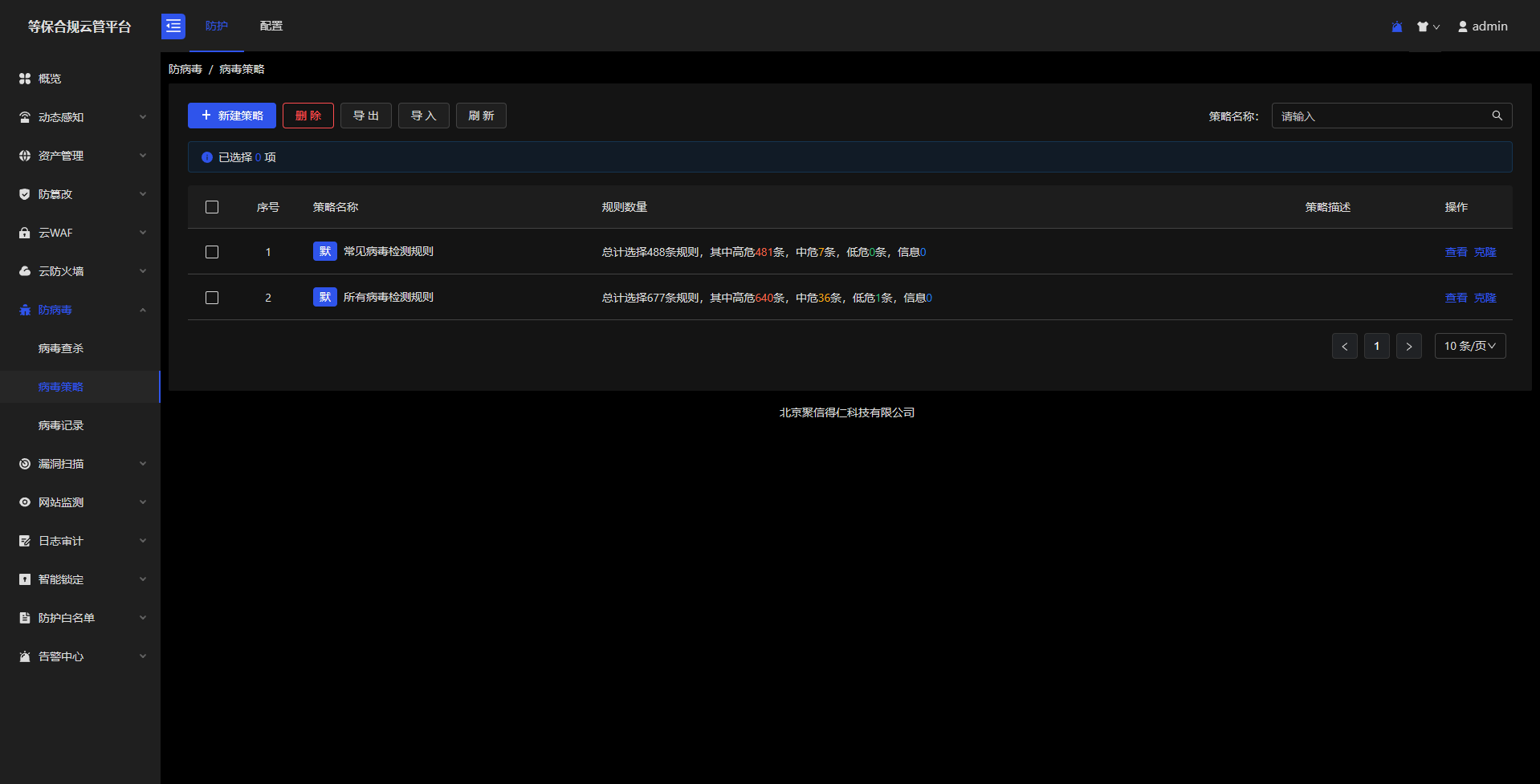The height and width of the screenshot is (784, 1540).
Task: Click the search magnifier icon
Action: coord(1497,116)
